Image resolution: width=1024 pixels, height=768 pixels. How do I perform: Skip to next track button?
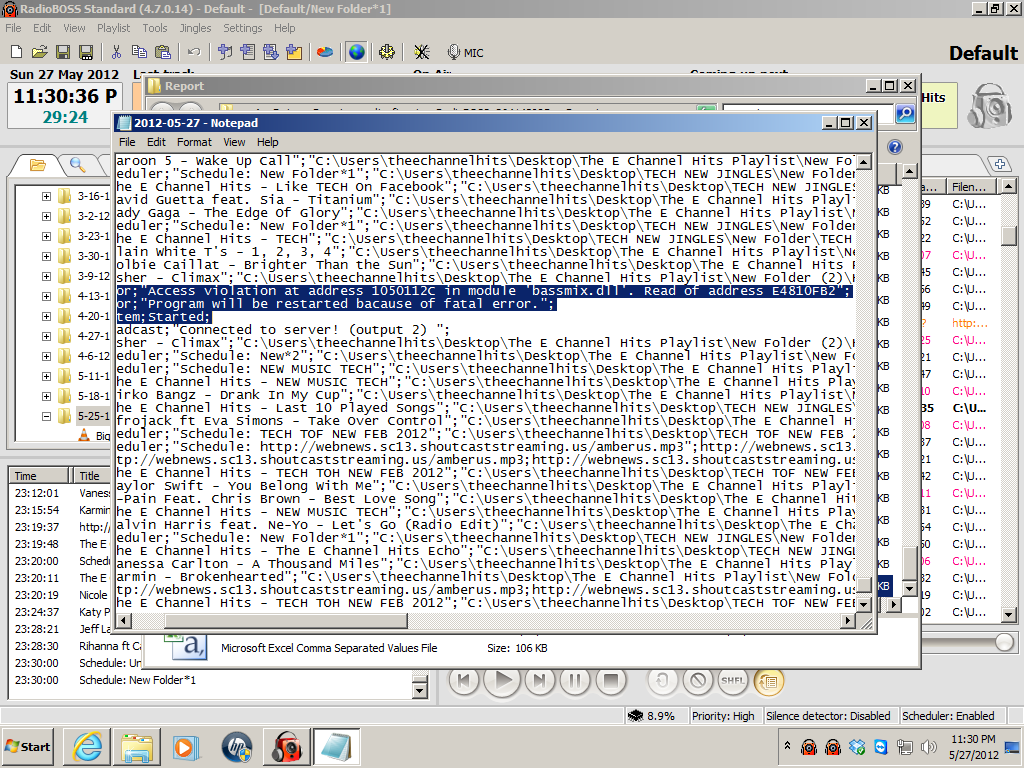(539, 681)
